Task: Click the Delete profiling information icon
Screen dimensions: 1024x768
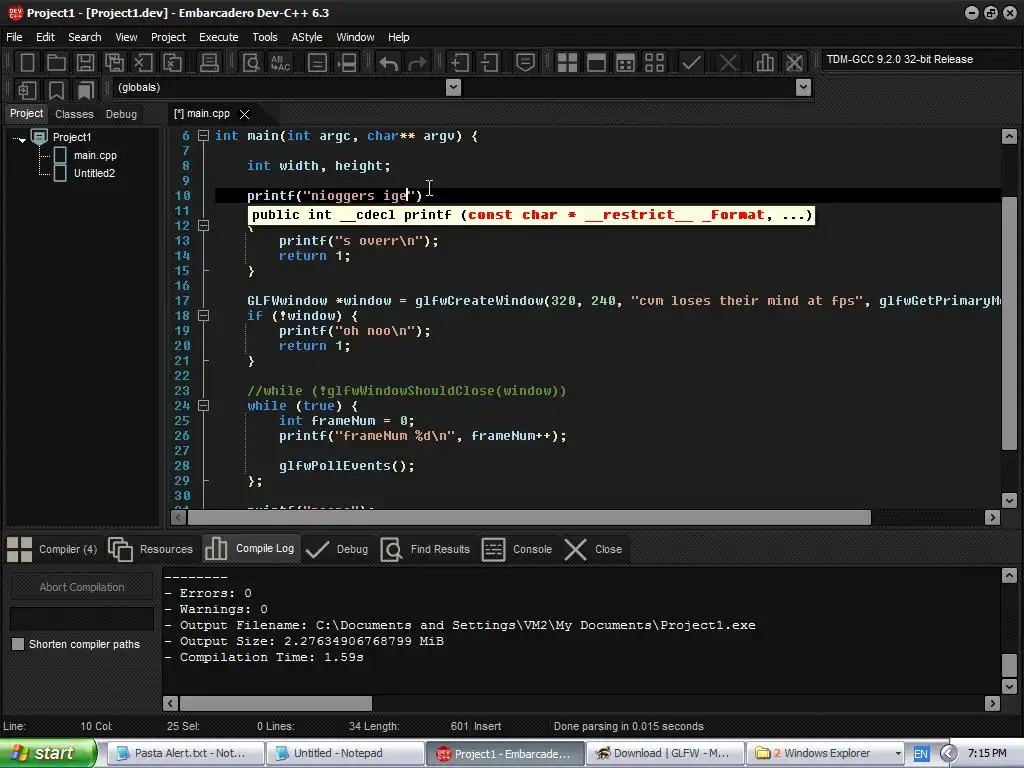Action: [794, 63]
